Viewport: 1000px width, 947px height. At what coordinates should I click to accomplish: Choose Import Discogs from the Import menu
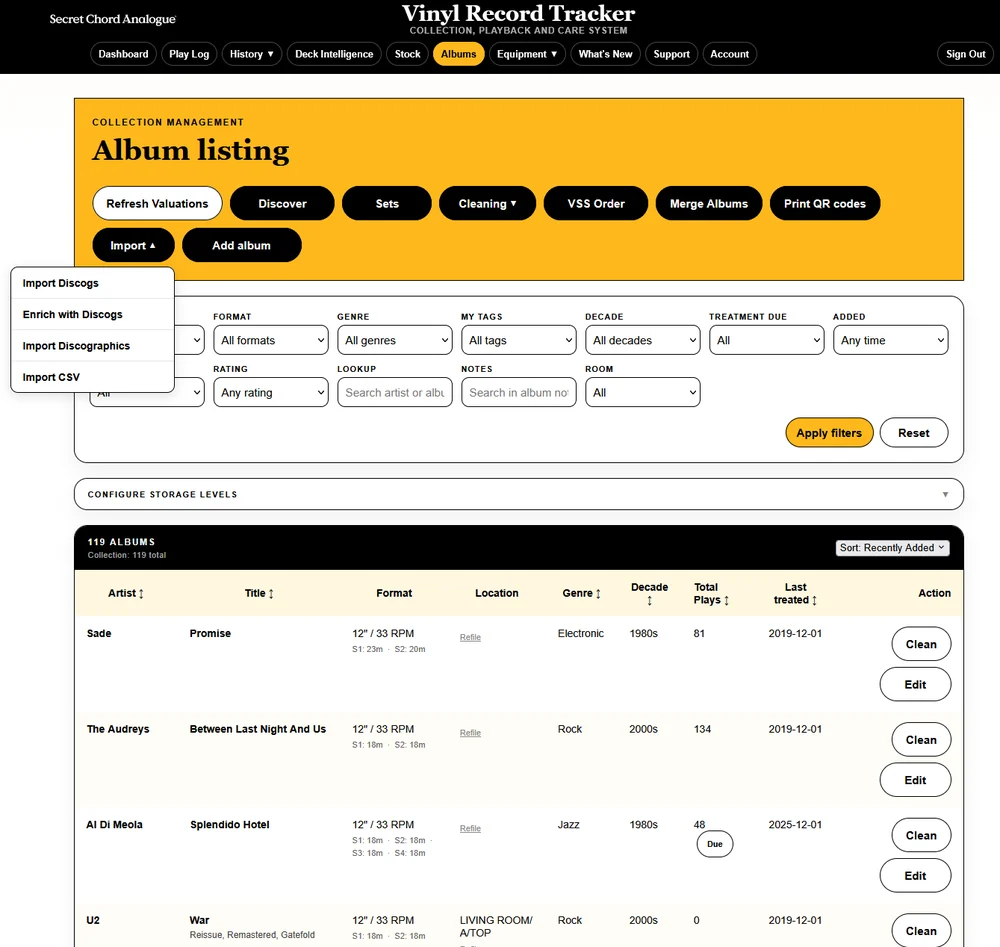tap(92, 283)
